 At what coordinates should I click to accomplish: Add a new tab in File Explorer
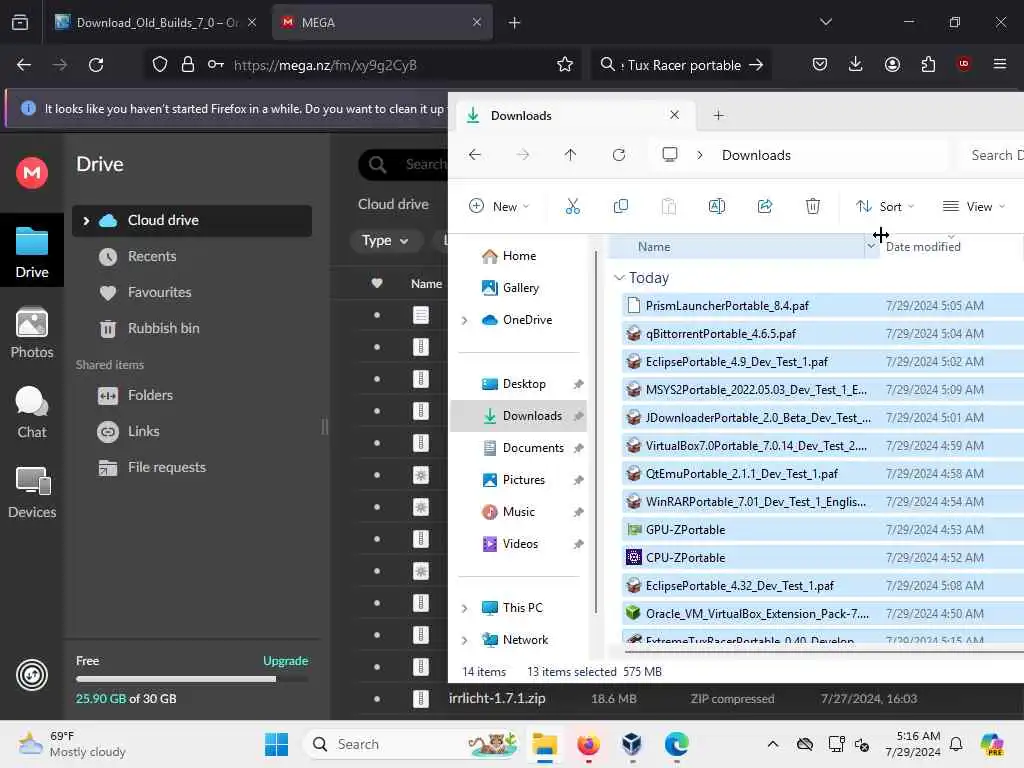click(718, 116)
